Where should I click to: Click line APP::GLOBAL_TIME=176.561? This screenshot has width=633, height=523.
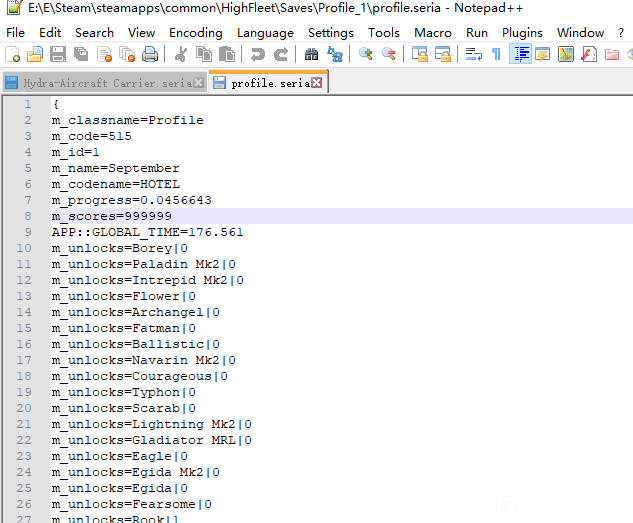pos(147,232)
